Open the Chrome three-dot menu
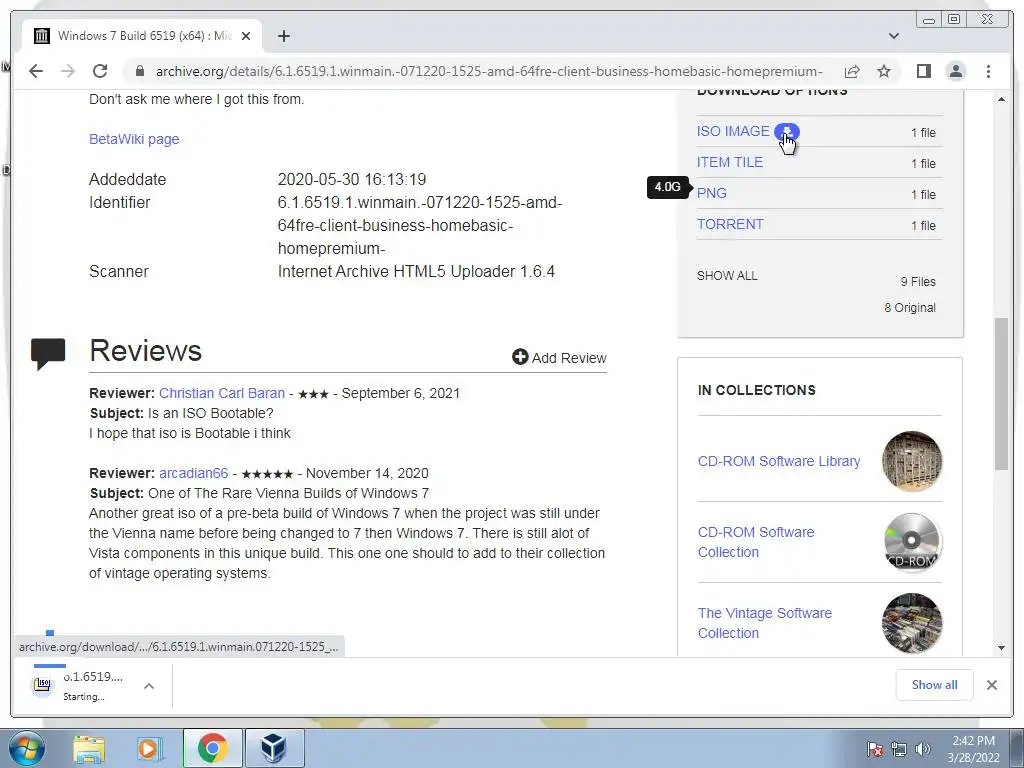1024x768 pixels. (x=988, y=71)
